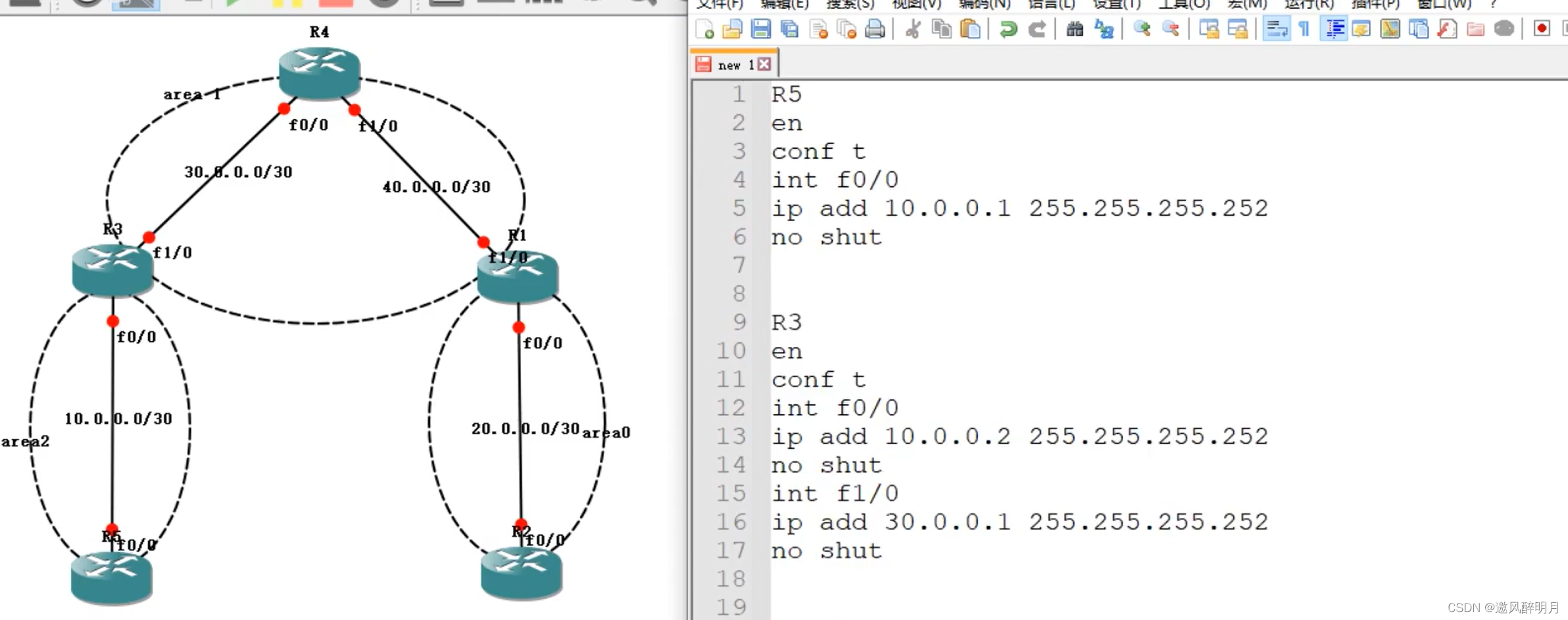Open the document list panel icon
This screenshot has height=620, width=1568.
click(x=1419, y=29)
